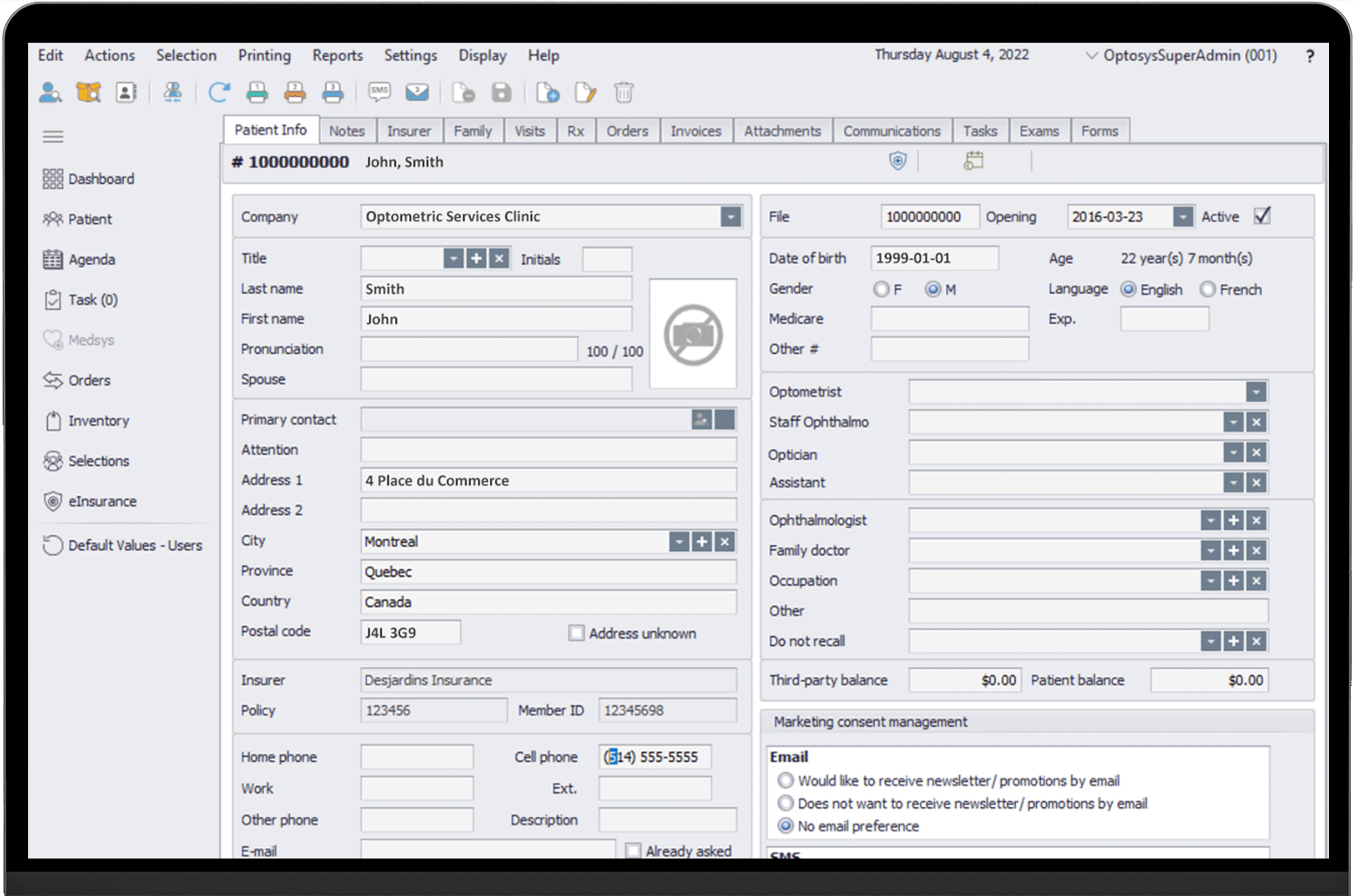
Task: Select the French language radio button
Action: click(1208, 289)
